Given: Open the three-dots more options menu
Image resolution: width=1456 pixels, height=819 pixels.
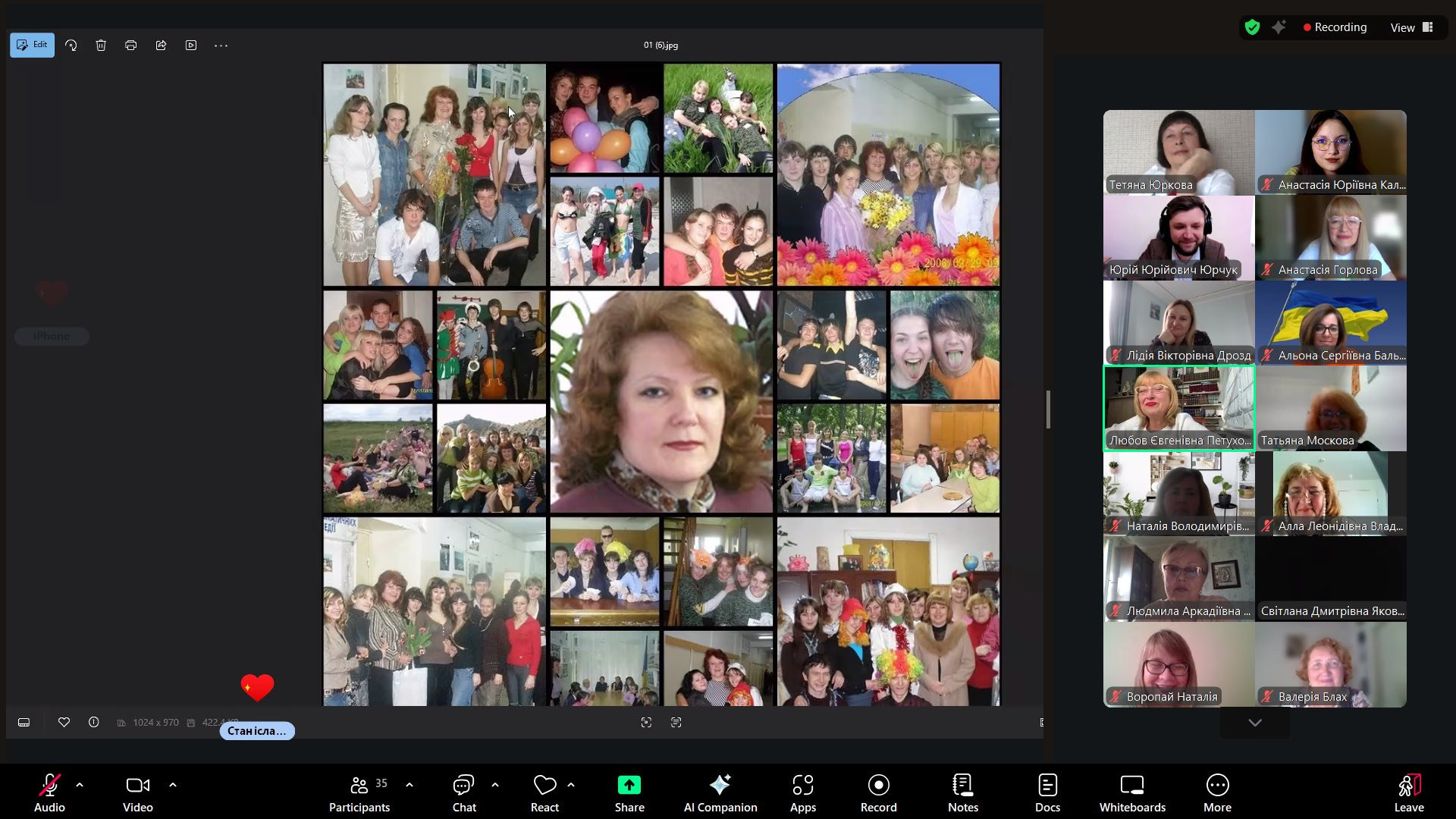Looking at the screenshot, I should click(221, 45).
